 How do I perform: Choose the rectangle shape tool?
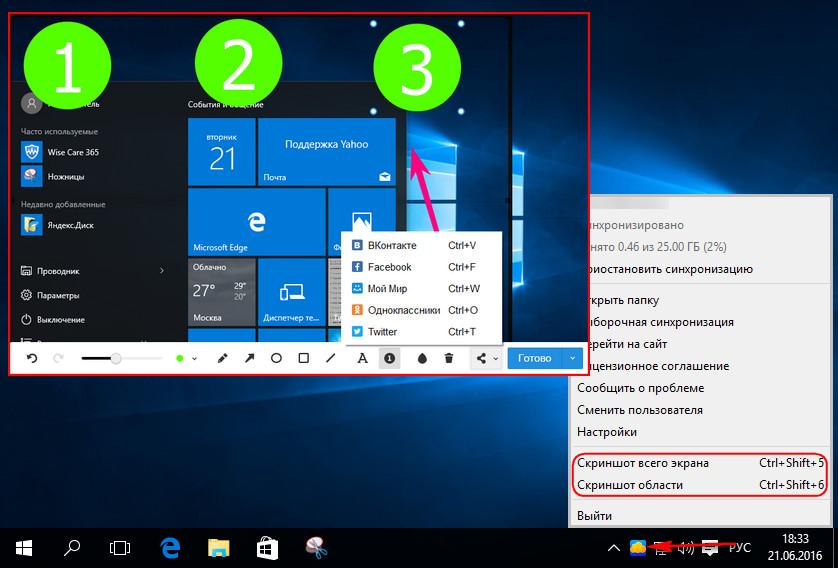(304, 359)
